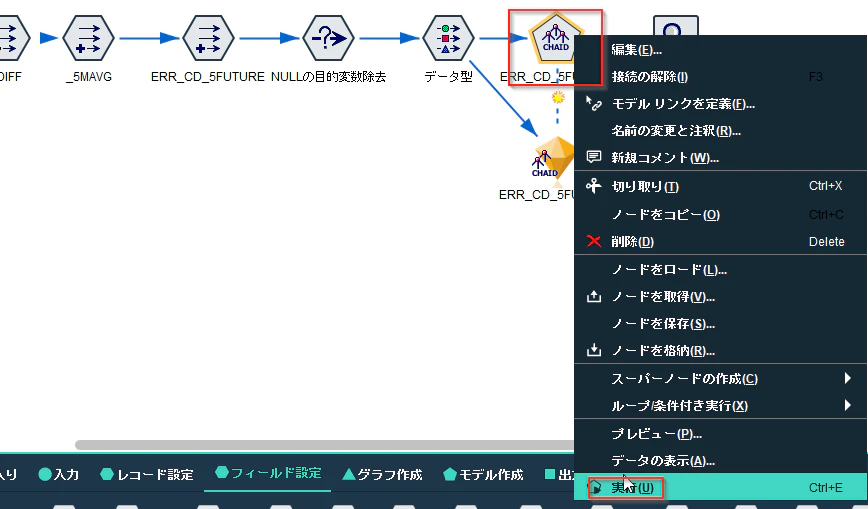Open the フィールド設定 palette tab

coord(268,473)
